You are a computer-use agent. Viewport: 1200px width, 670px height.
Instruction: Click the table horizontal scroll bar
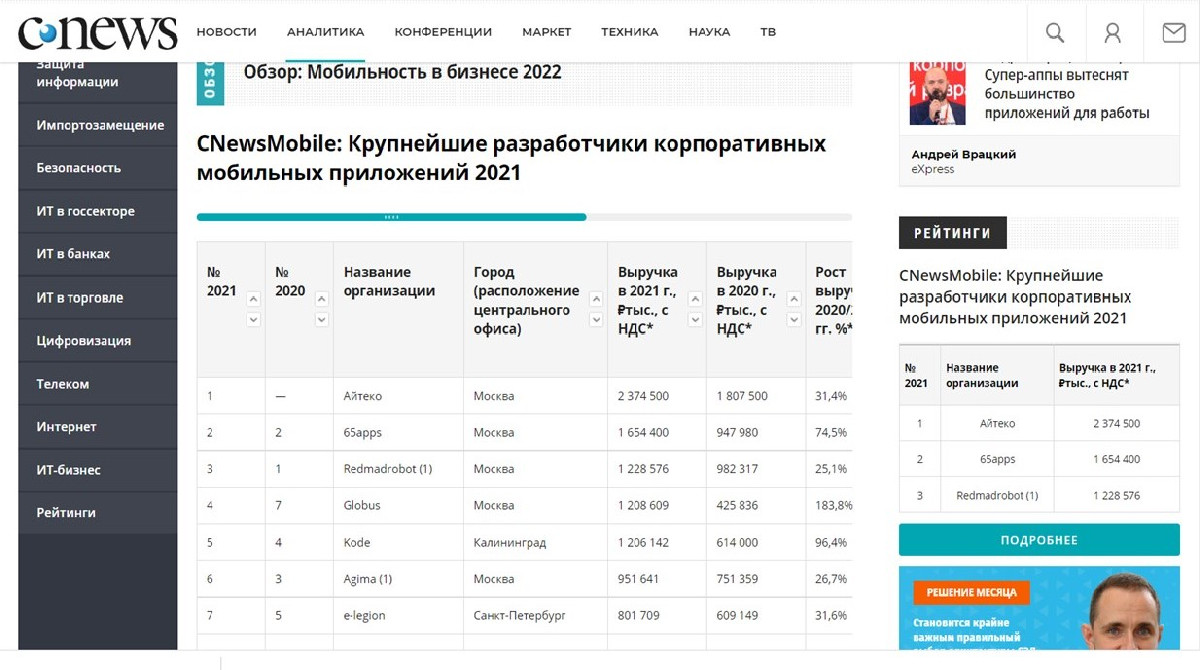pos(391,217)
